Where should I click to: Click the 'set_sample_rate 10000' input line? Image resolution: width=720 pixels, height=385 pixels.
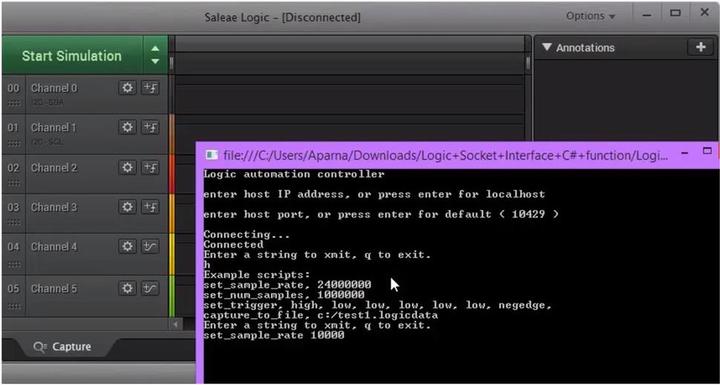tap(274, 335)
